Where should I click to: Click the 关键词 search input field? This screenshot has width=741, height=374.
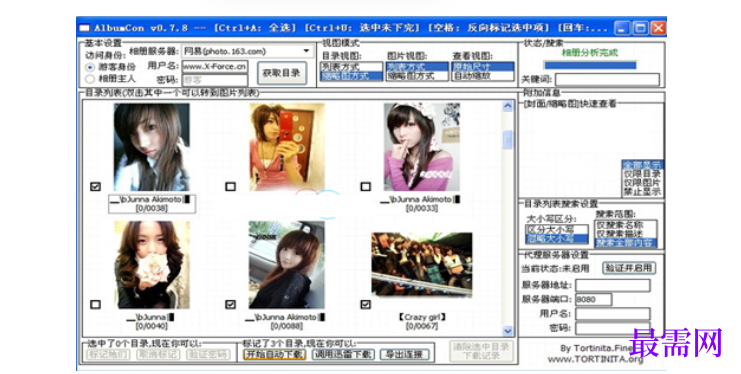tap(607, 79)
